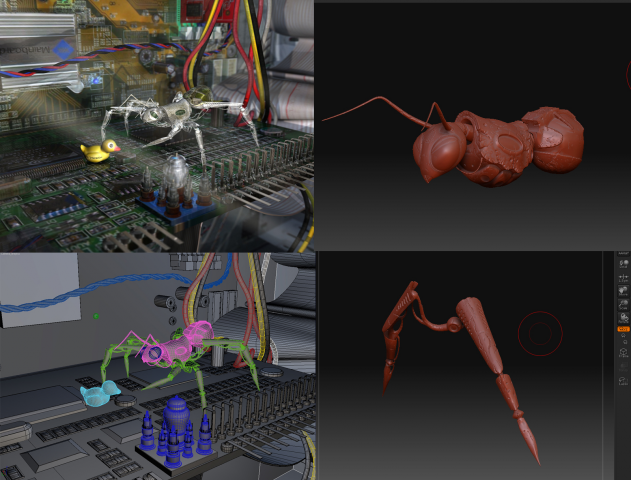The width and height of the screenshot is (631, 480).
Task: Click the yellow rubber duck in render
Action: click(x=100, y=150)
